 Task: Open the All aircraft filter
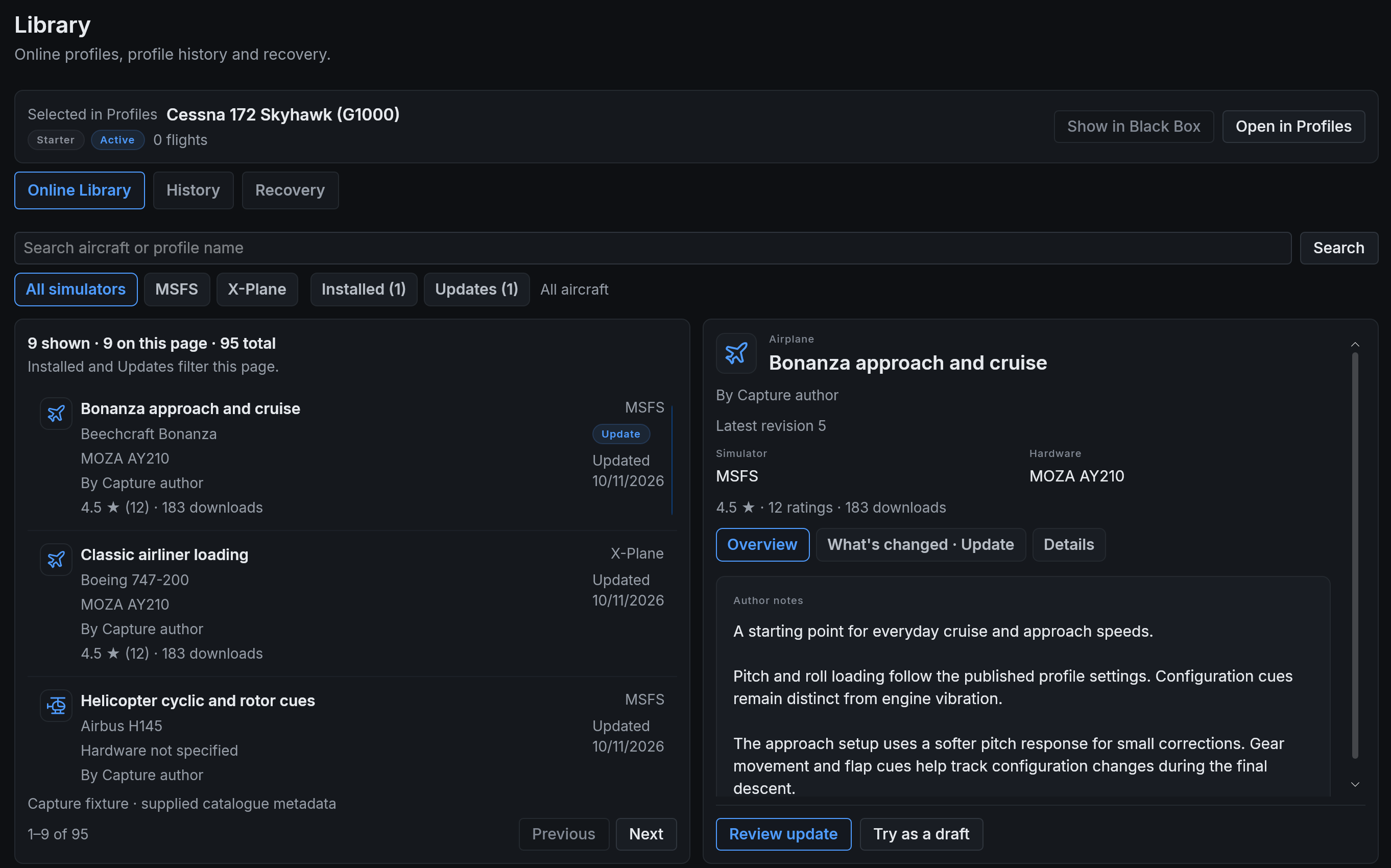[574, 290]
